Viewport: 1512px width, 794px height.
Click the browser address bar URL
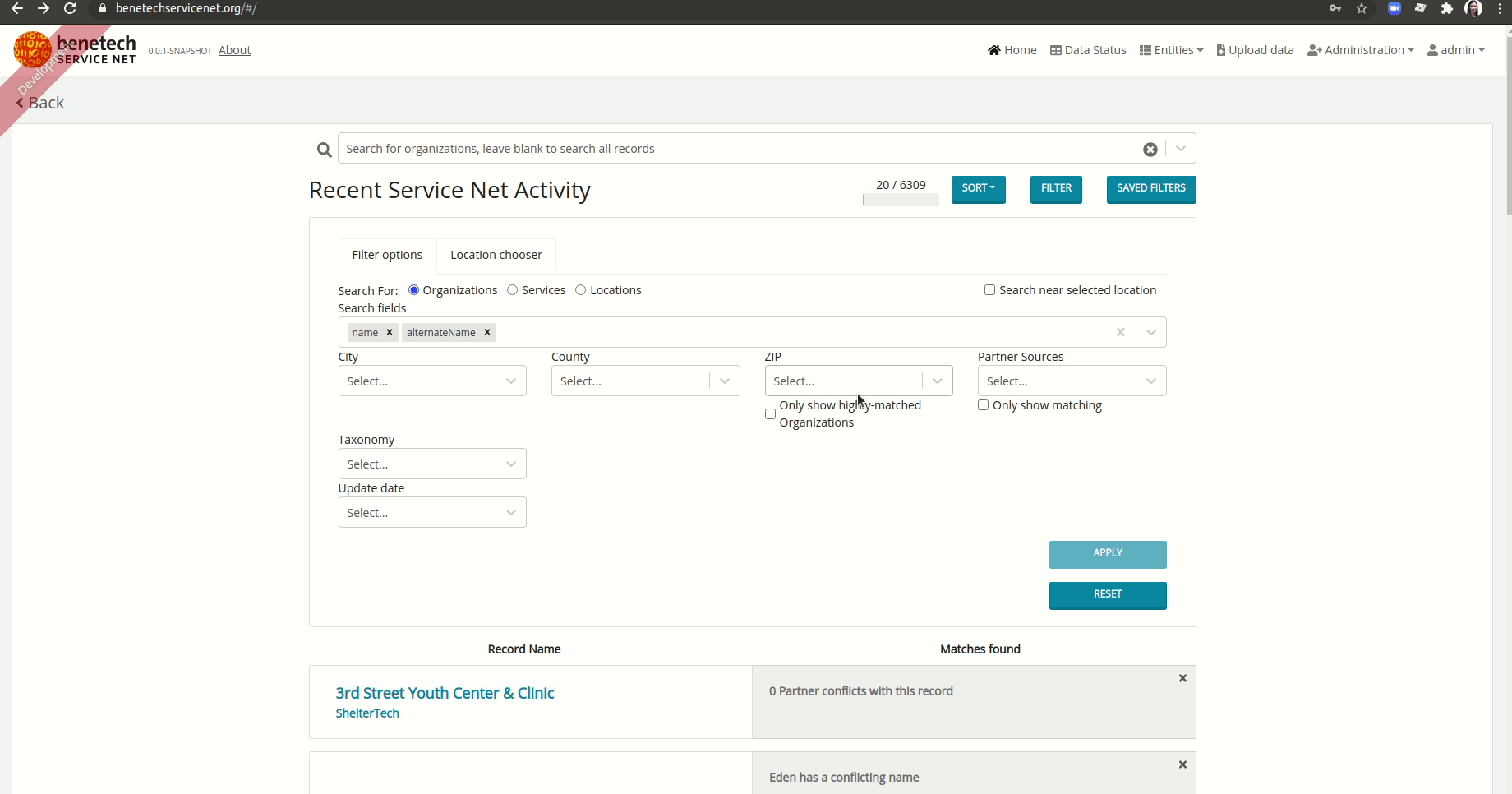coord(186,8)
